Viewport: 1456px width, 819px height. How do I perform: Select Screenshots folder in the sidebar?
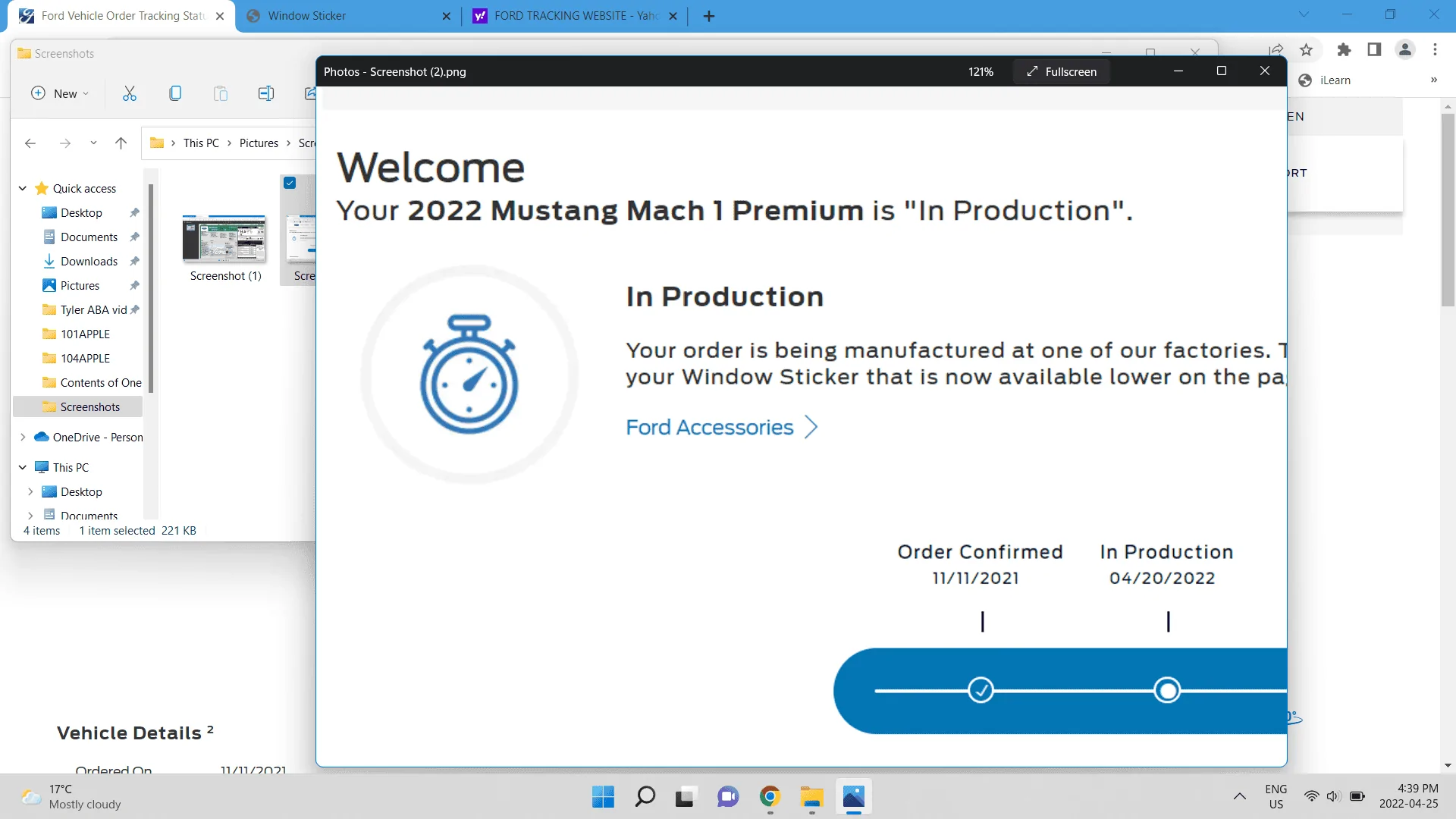(x=77, y=406)
